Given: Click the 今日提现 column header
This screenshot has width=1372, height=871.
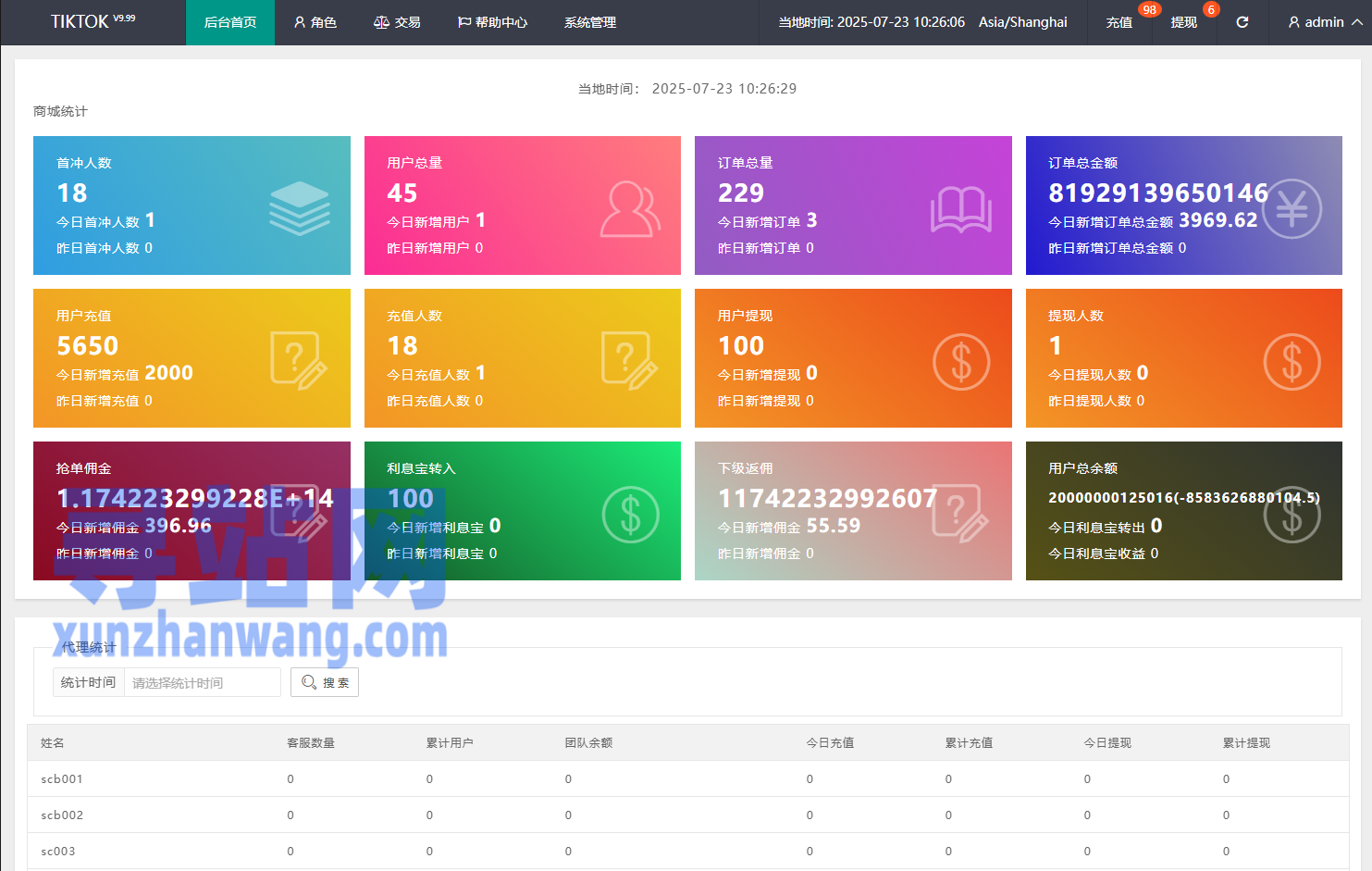Looking at the screenshot, I should point(1107,742).
